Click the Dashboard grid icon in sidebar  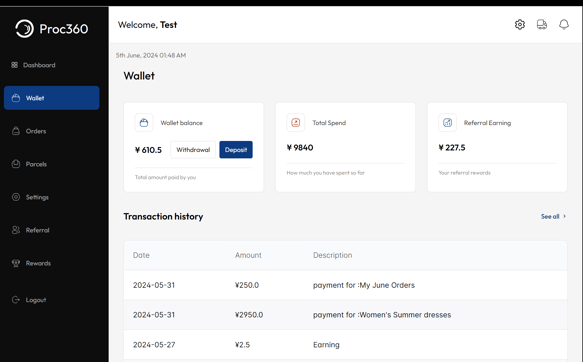pyautogui.click(x=15, y=65)
